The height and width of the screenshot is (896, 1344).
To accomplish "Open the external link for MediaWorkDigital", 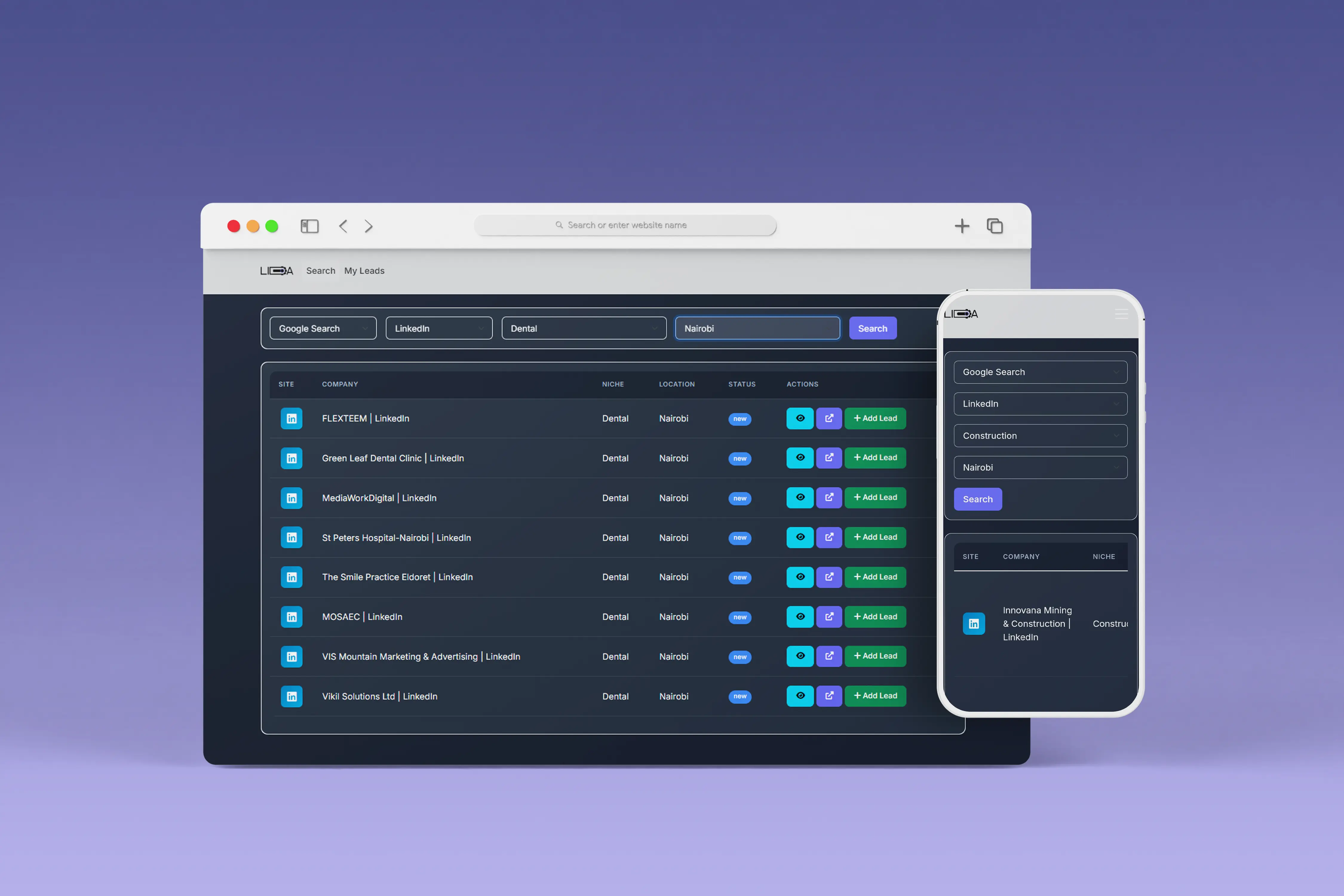I will point(829,498).
